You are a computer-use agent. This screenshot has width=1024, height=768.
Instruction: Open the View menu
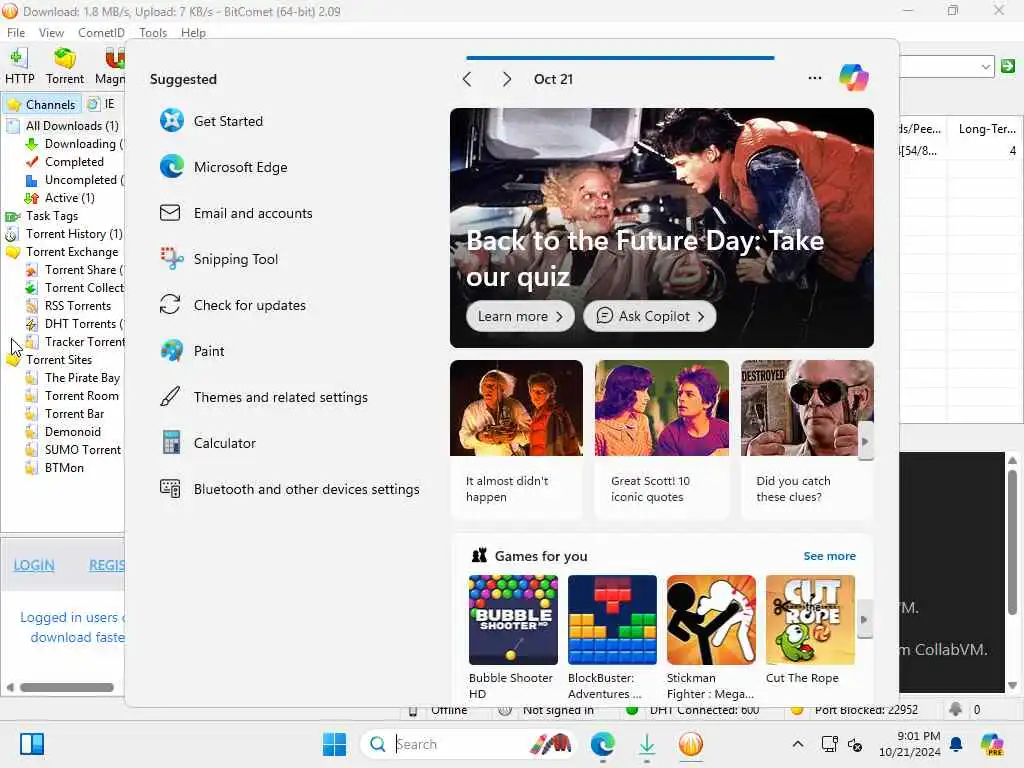coord(51,33)
